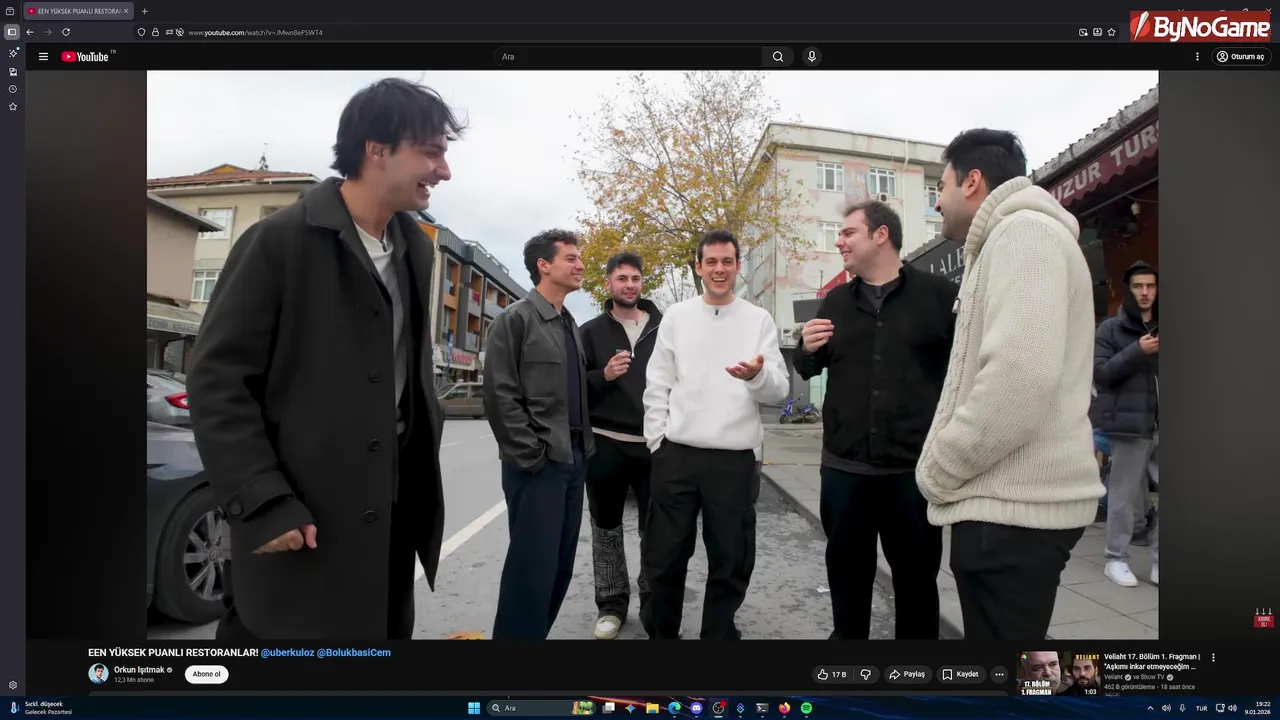Open the shield tracking protection icon
This screenshot has width=1280, height=720.
pyautogui.click(x=141, y=32)
